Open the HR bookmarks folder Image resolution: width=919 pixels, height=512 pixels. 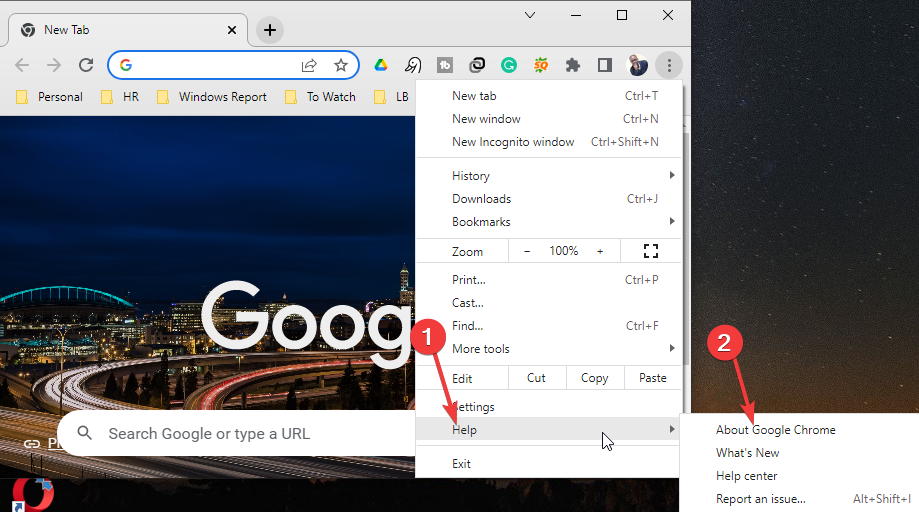120,97
